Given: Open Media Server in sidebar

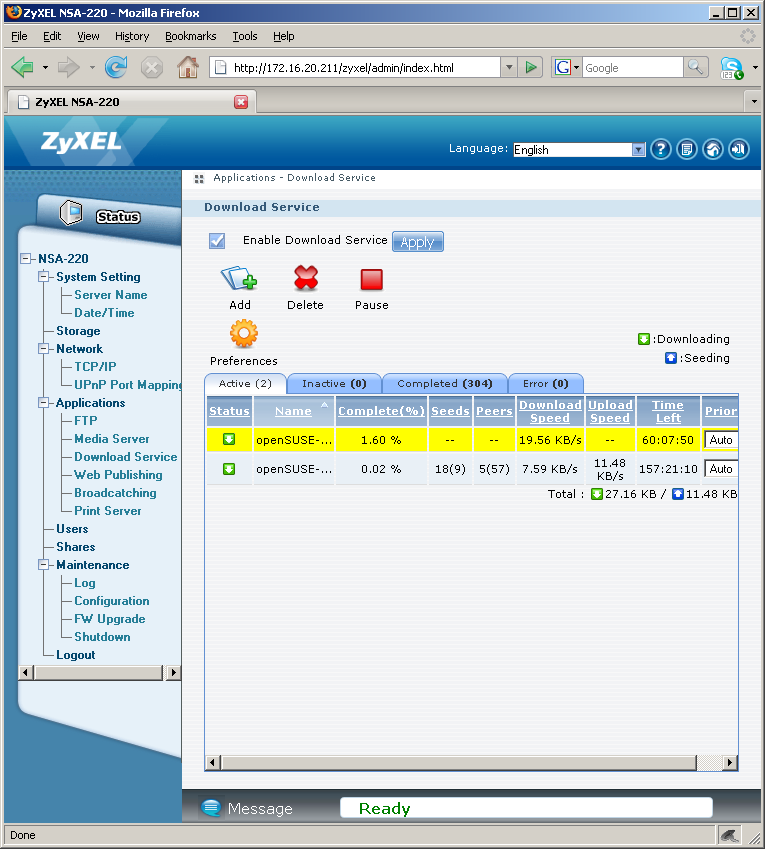Looking at the screenshot, I should [112, 439].
